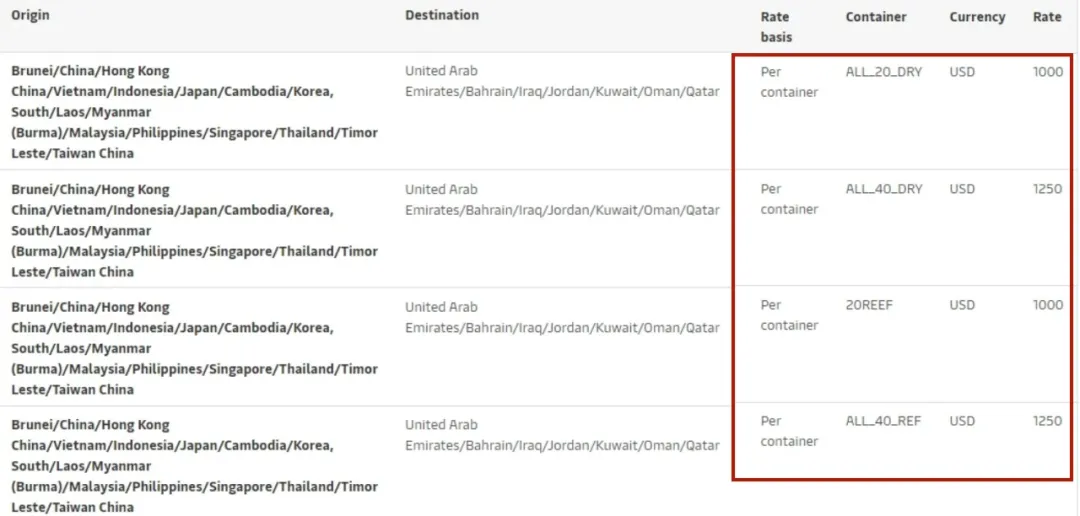The height and width of the screenshot is (516, 1080).
Task: Click Per container in the ALL_40_REF row
Action: click(x=789, y=431)
